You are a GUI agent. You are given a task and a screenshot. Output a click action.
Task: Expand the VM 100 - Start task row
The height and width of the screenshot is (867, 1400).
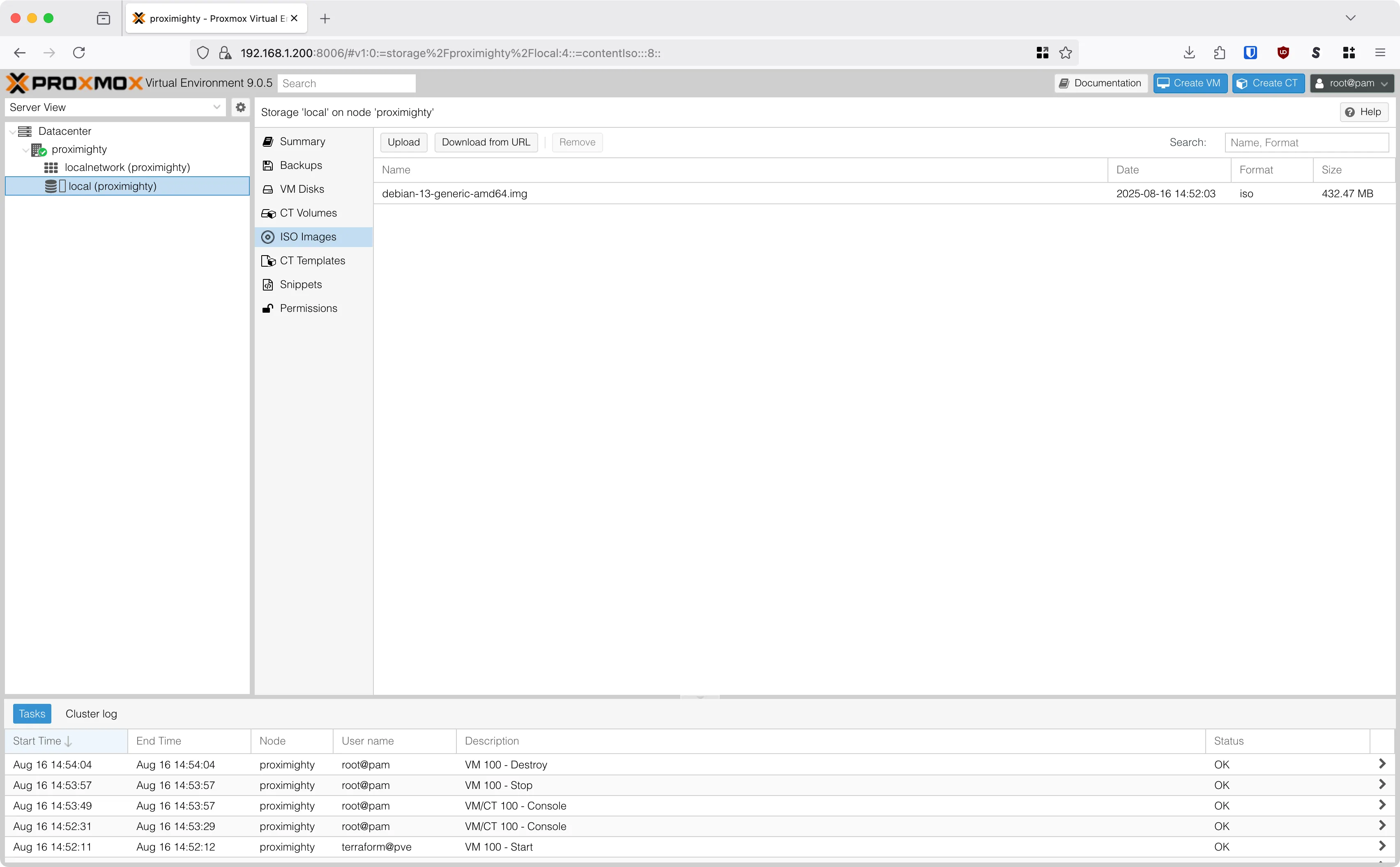1383,846
